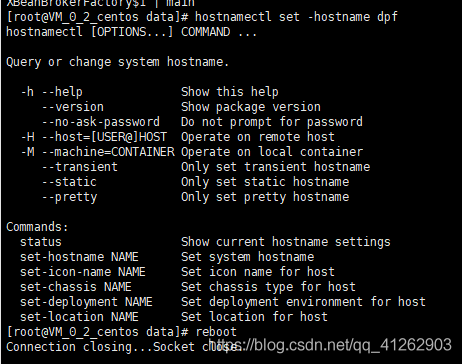Click the --host=[USER@]HOST option
Viewport: 462px width, 364px height.
tap(104, 137)
